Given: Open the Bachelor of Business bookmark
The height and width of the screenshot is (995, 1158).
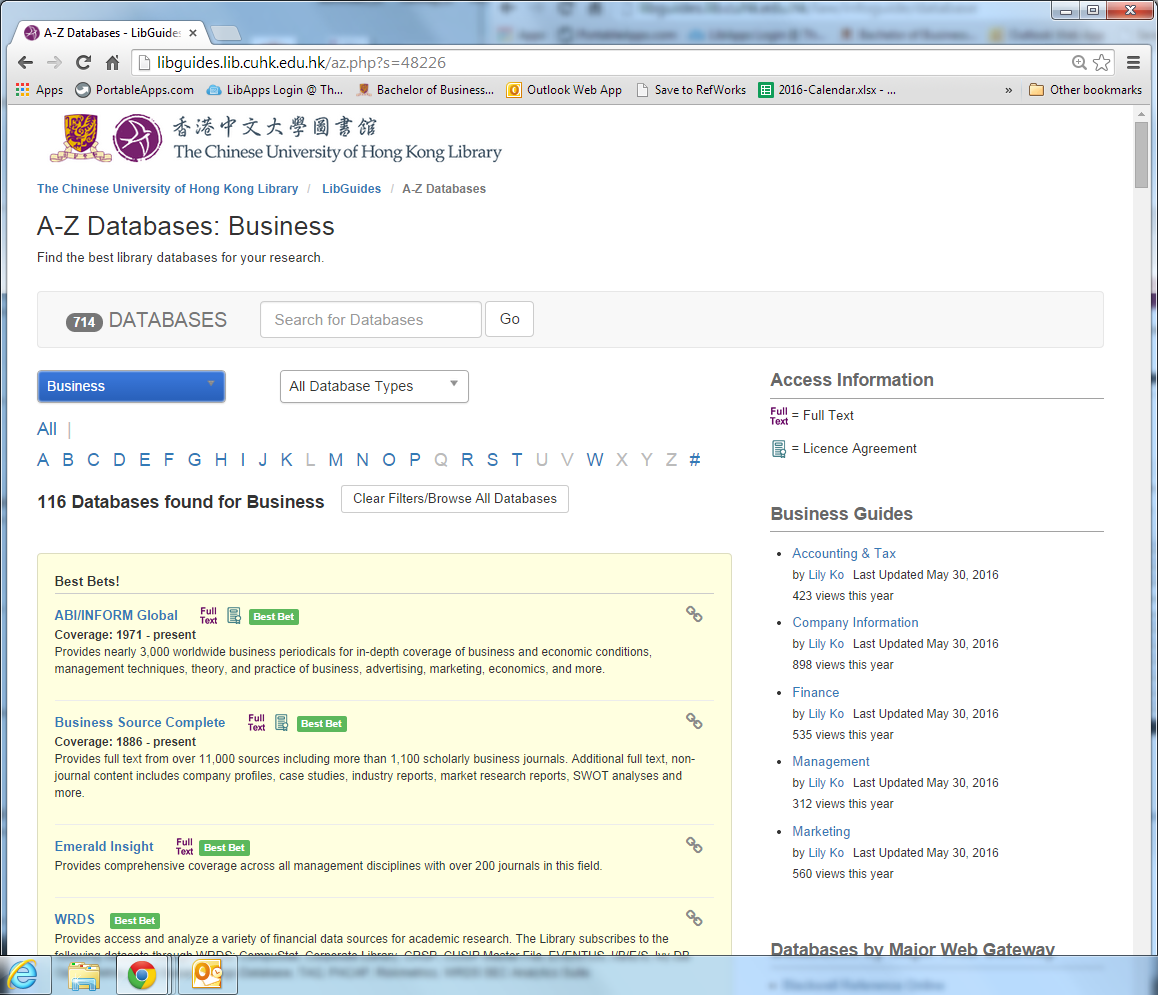Looking at the screenshot, I should [425, 90].
